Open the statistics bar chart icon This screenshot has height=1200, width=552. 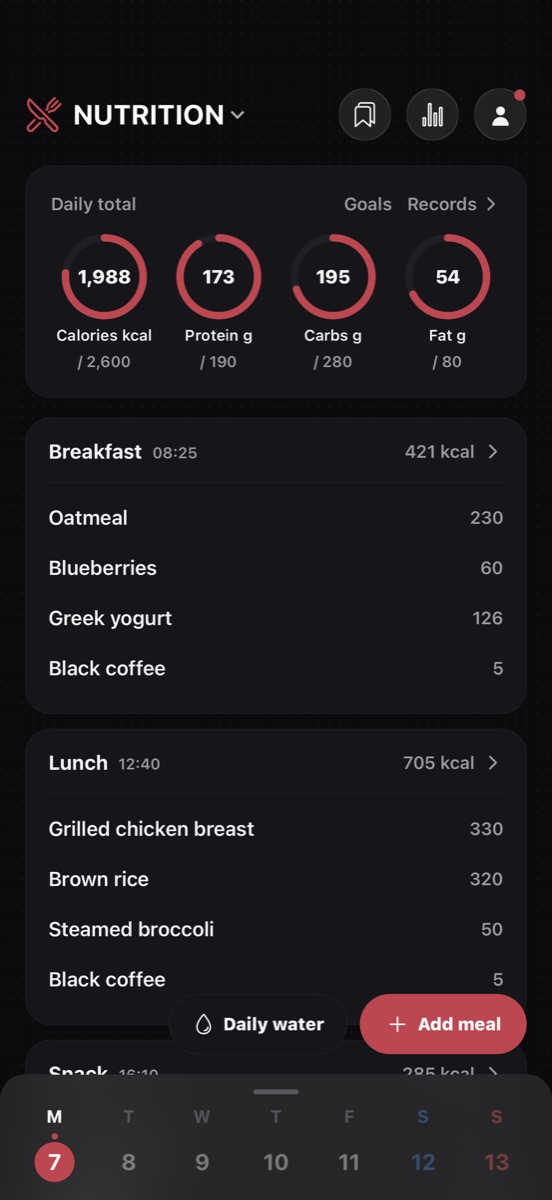[432, 115]
